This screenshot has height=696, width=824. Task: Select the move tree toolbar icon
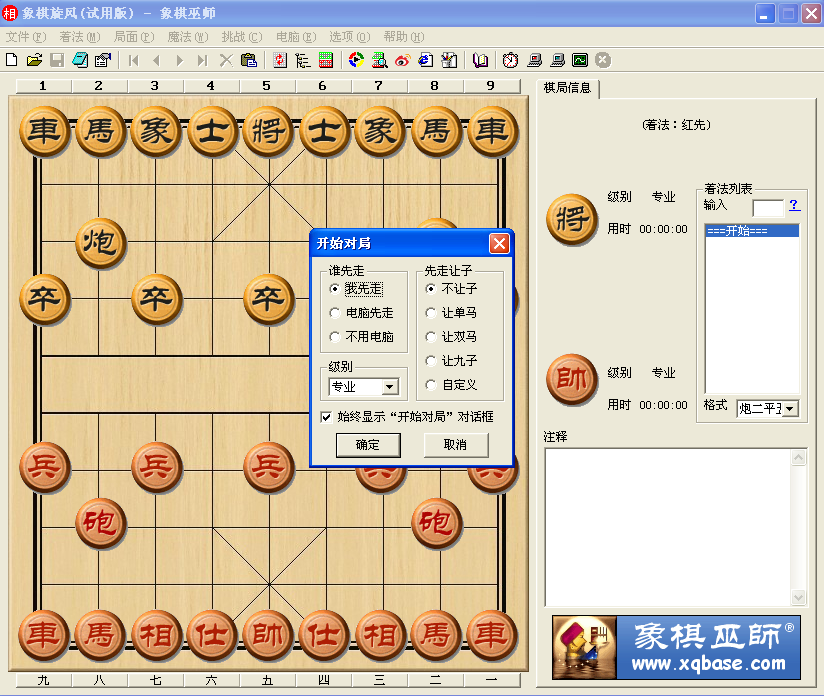click(x=301, y=59)
